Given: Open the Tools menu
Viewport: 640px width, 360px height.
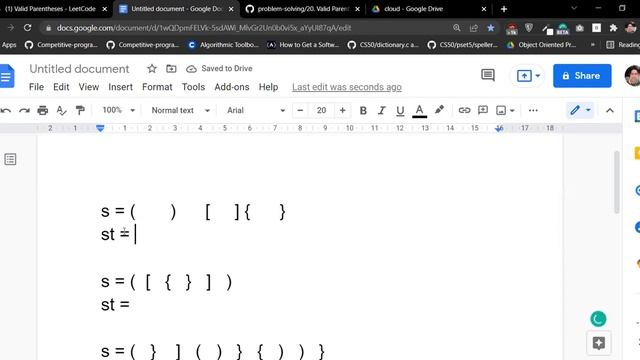Looking at the screenshot, I should point(193,87).
